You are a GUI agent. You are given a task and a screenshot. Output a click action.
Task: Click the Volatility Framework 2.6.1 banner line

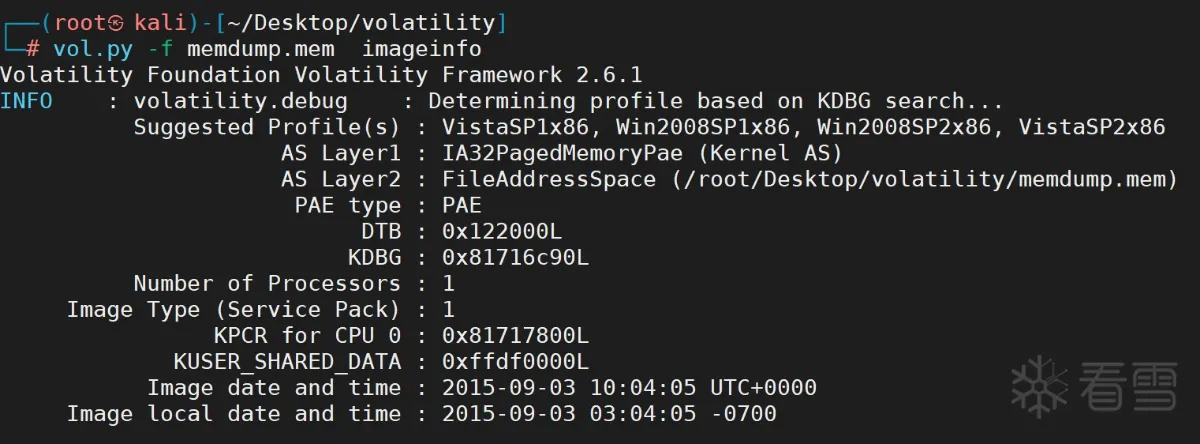[x=321, y=75]
